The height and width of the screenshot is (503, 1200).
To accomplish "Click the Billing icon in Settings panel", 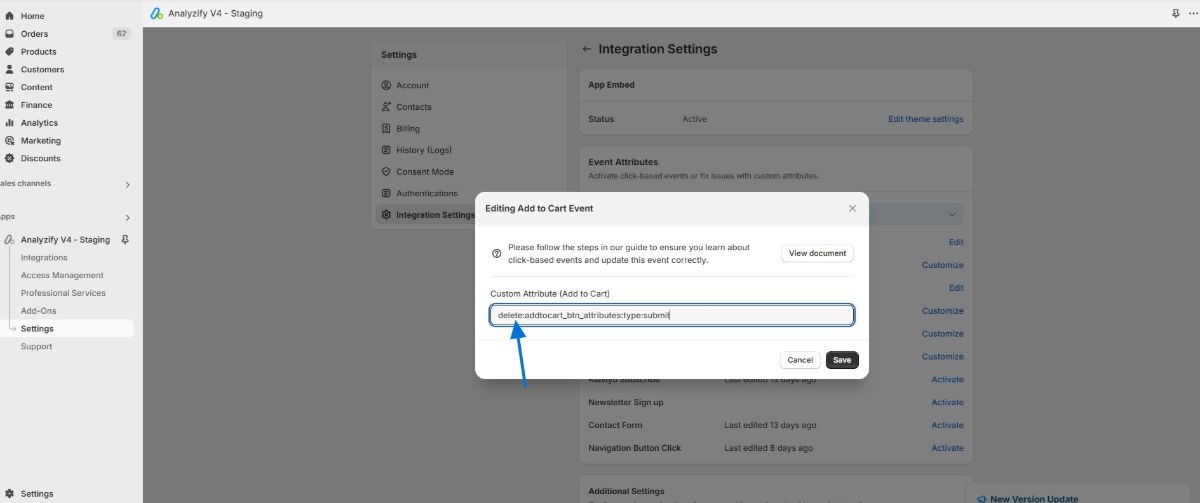I will (387, 129).
